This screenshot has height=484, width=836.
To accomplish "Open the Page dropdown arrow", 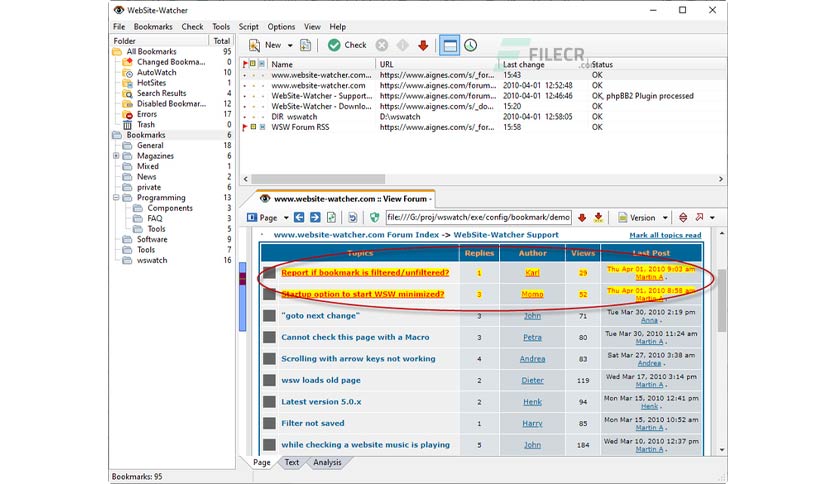I will click(286, 217).
